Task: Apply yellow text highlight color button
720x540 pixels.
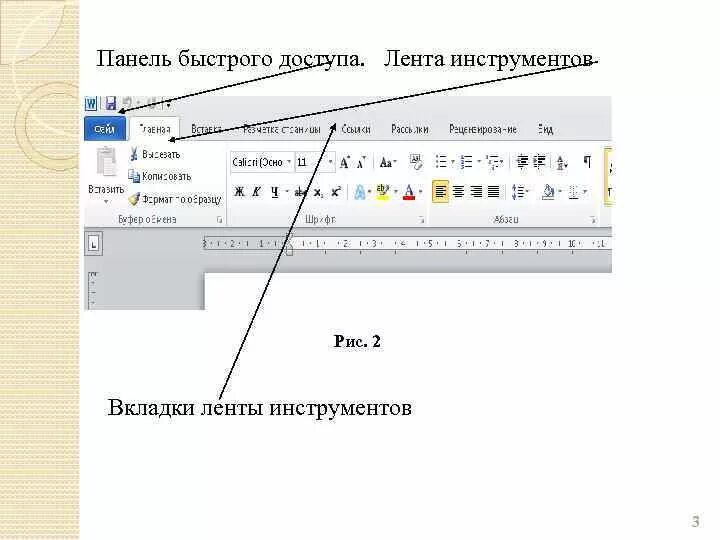Action: (x=382, y=192)
